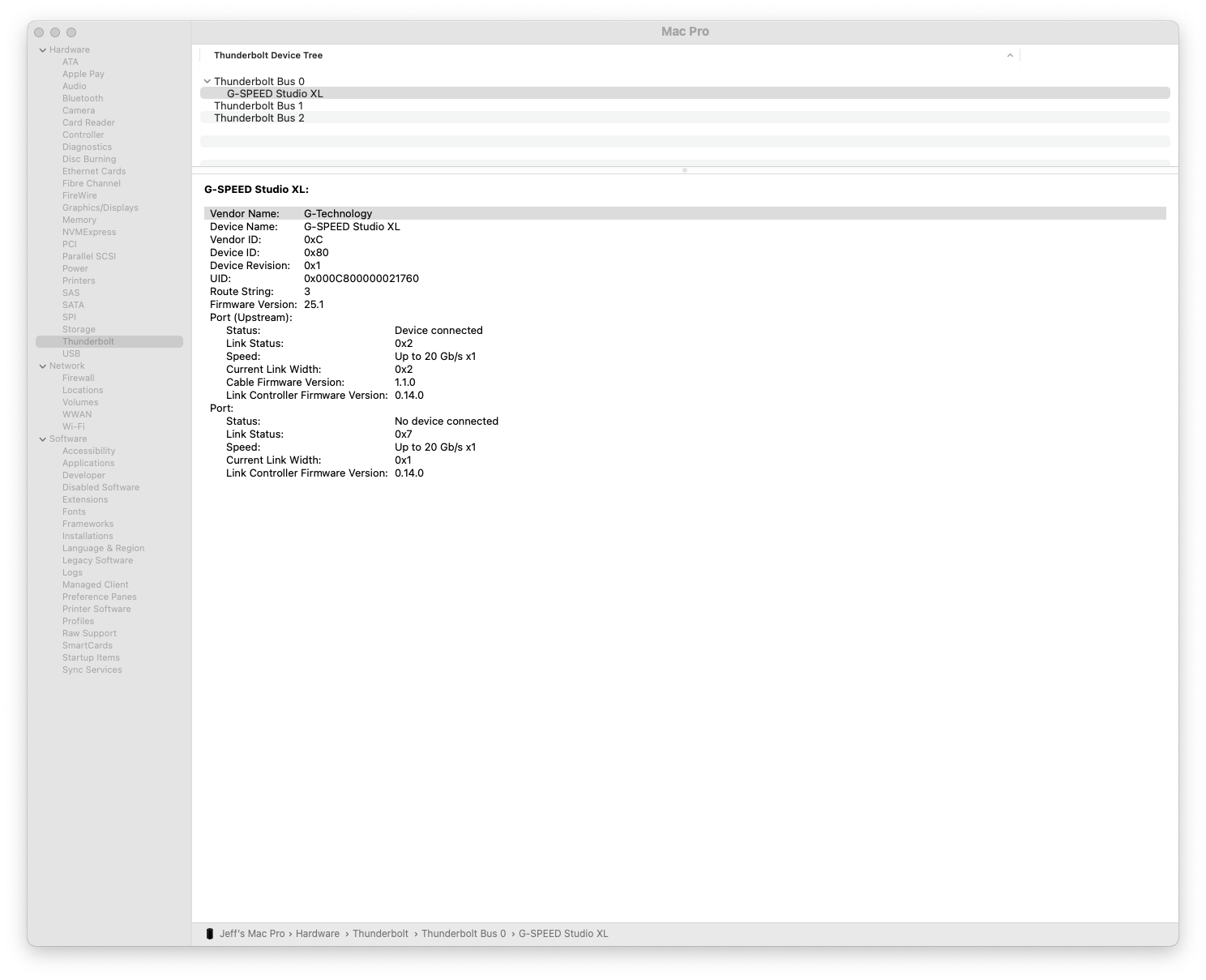Select SAS in sidebar

click(71, 293)
